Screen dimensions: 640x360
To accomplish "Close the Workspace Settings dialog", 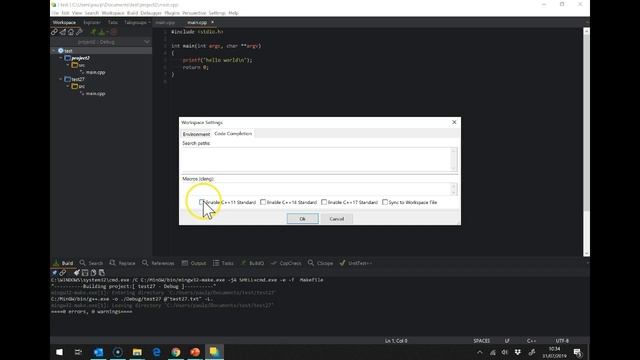I will [x=454, y=122].
